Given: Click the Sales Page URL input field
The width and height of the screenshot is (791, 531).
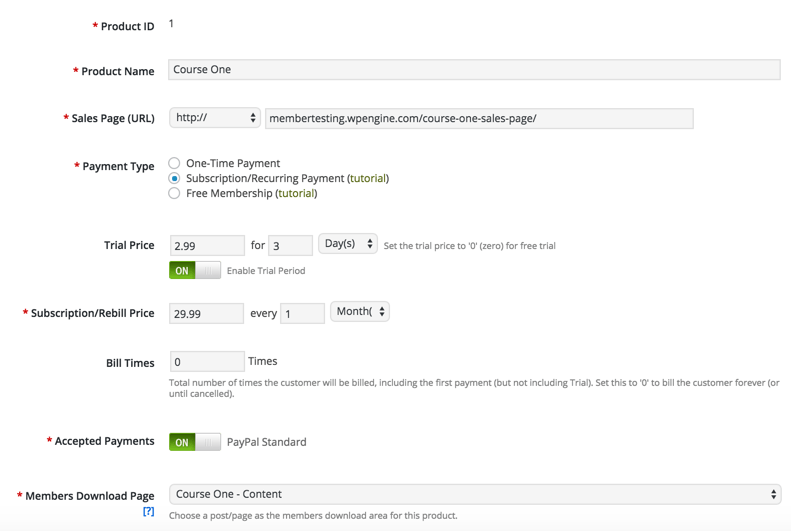Looking at the screenshot, I should pos(479,118).
